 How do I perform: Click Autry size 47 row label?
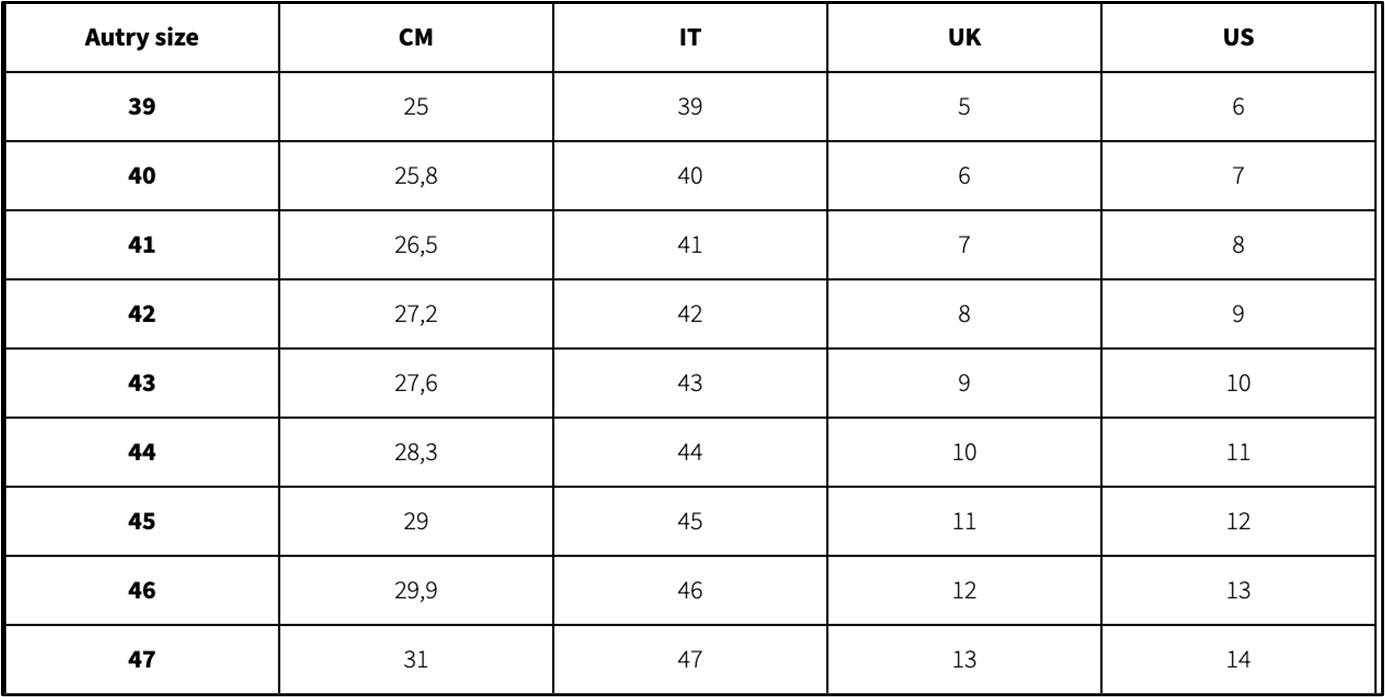142,660
